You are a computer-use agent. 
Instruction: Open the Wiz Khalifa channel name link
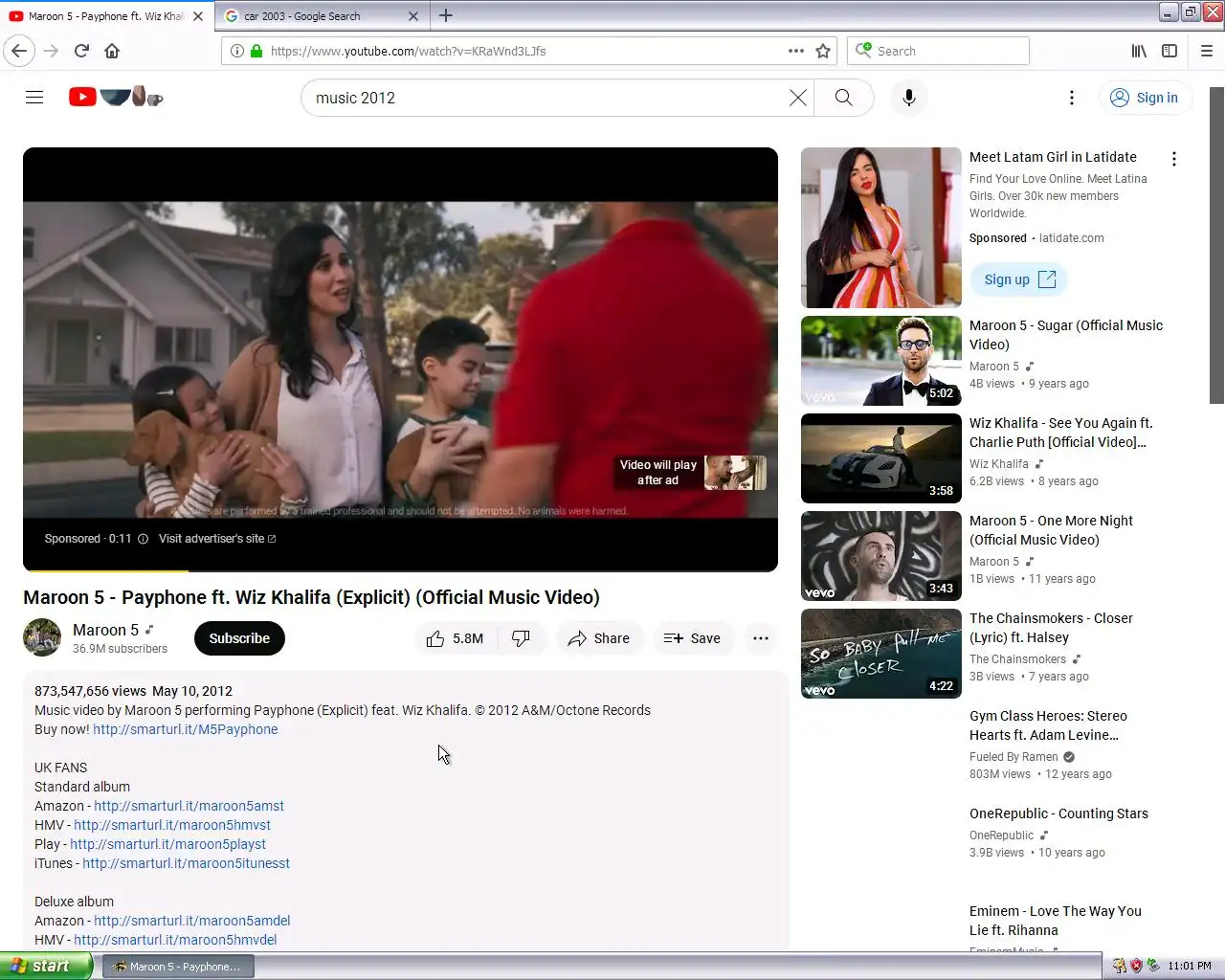click(x=998, y=464)
